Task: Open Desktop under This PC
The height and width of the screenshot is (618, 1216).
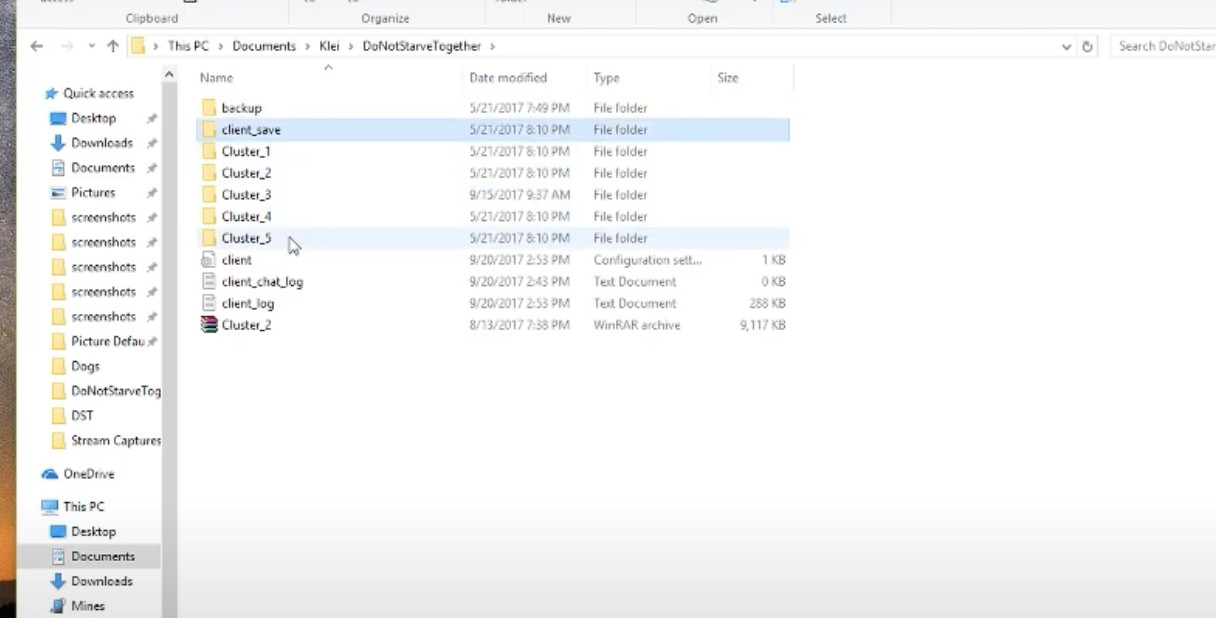Action: click(x=93, y=532)
